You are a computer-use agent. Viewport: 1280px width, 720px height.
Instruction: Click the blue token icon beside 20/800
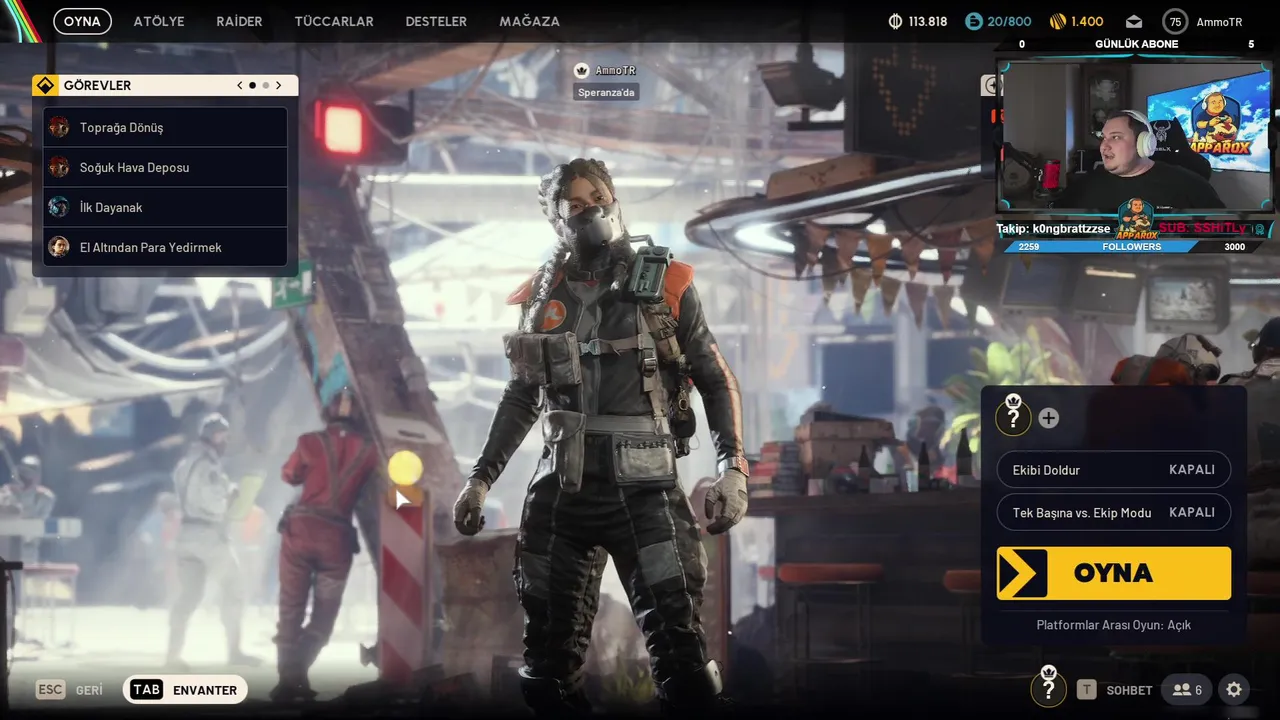pyautogui.click(x=973, y=21)
